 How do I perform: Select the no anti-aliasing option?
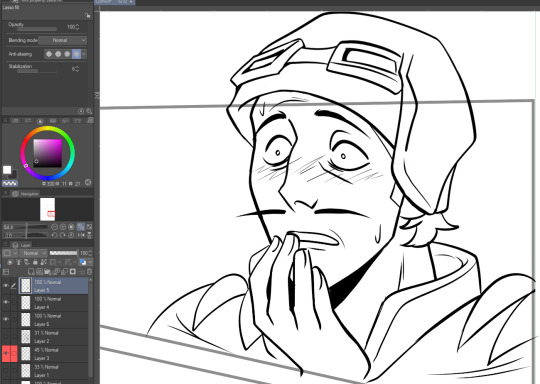pyautogui.click(x=49, y=54)
